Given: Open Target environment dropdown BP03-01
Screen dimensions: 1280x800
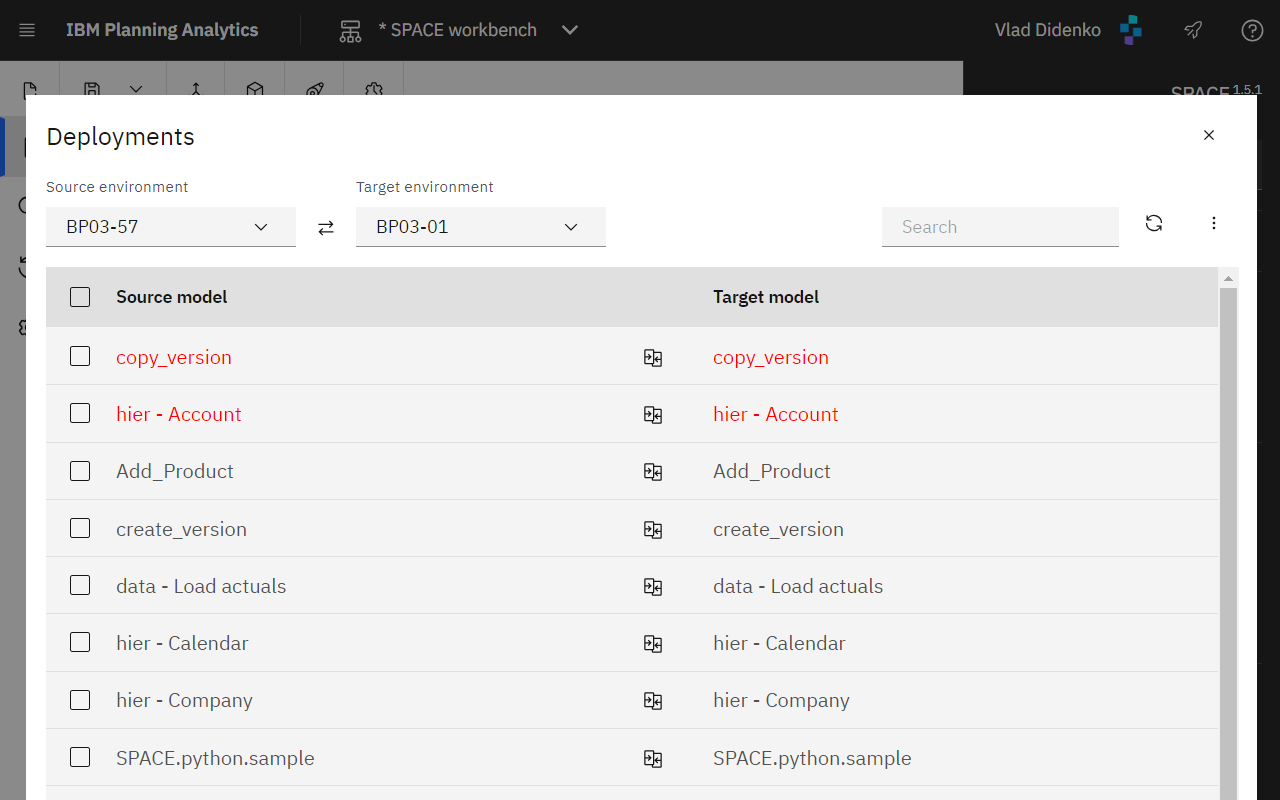Looking at the screenshot, I should [481, 227].
